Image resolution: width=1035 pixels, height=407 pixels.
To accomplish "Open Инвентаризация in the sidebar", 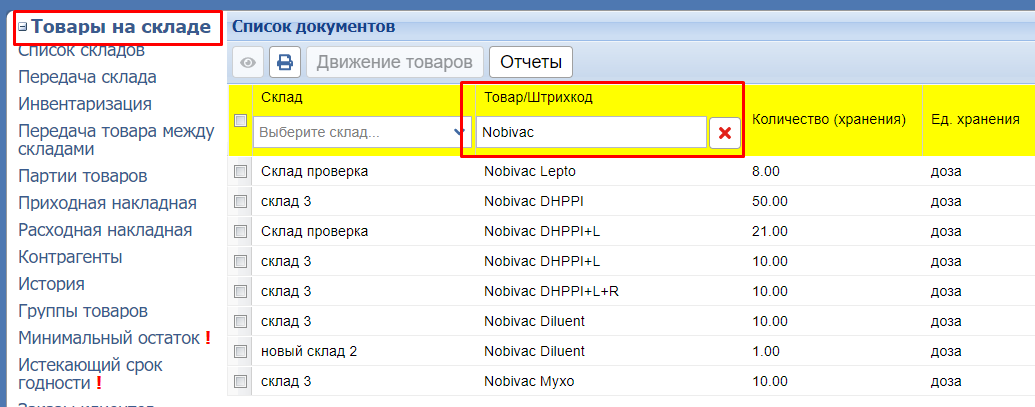I will point(85,104).
